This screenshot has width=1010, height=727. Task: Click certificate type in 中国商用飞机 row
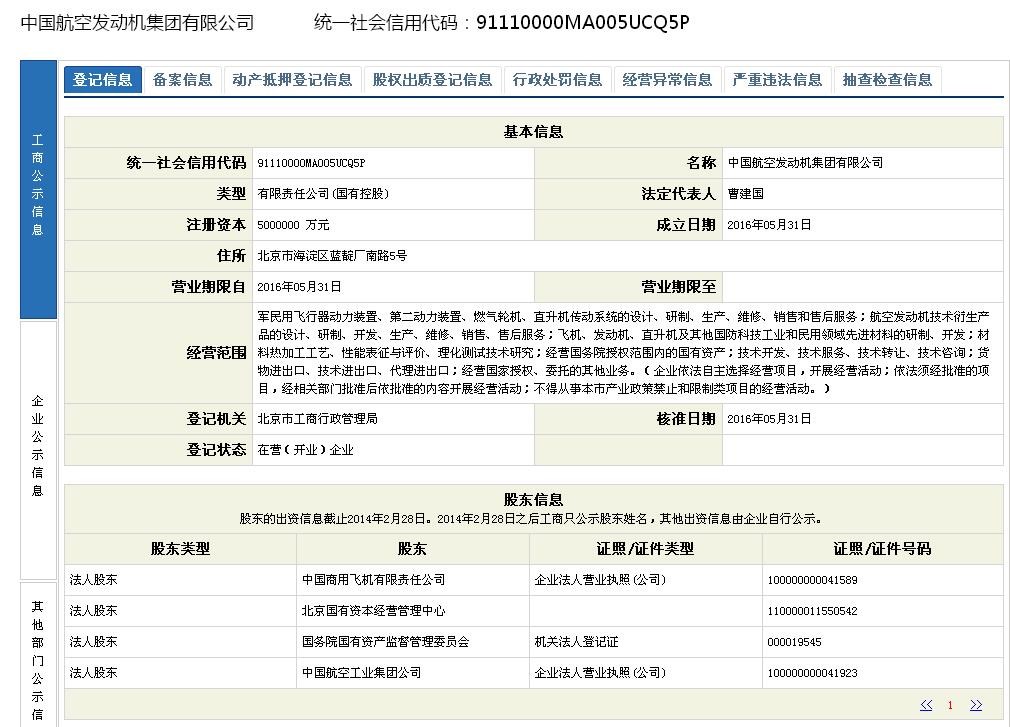click(x=600, y=580)
